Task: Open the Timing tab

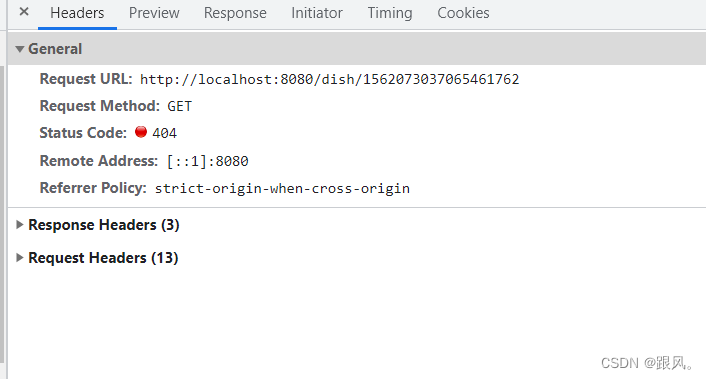Action: click(x=390, y=13)
